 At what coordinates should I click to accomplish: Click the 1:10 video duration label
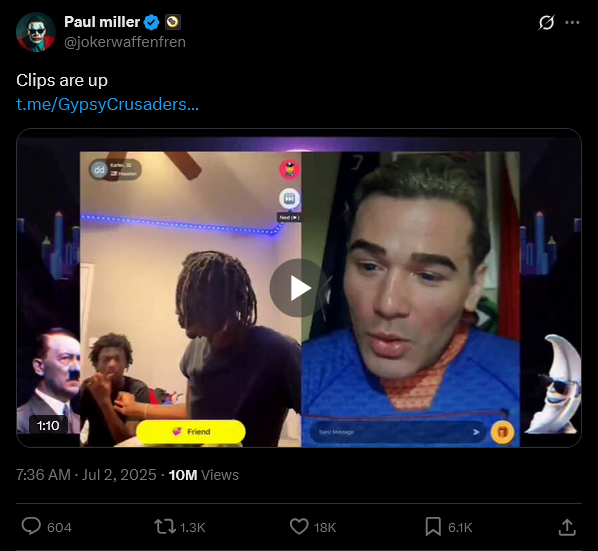click(48, 425)
